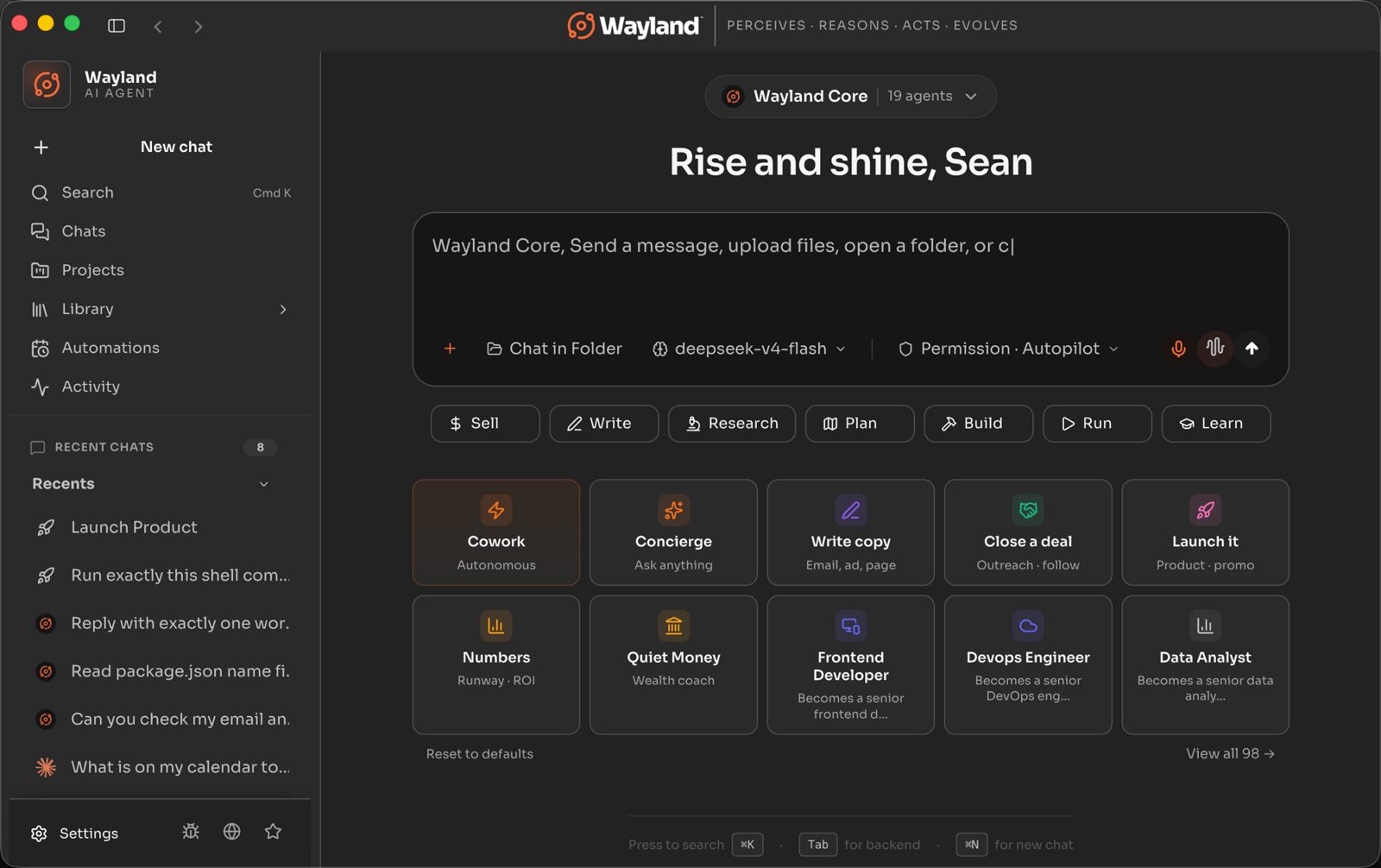Viewport: 1381px width, 868px height.
Task: Choose the Write copy agent card
Action: [851, 532]
